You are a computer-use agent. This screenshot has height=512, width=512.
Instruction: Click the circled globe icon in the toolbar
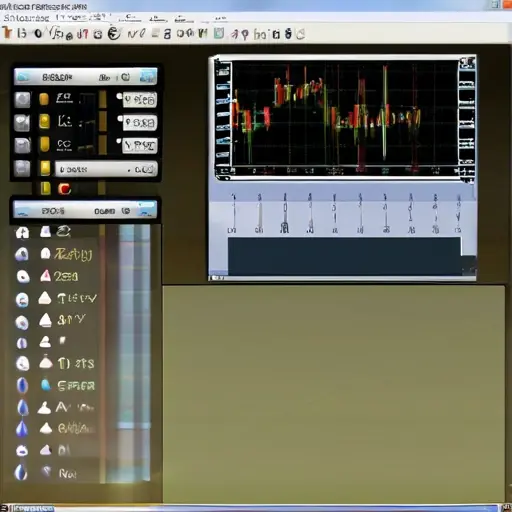(x=114, y=33)
